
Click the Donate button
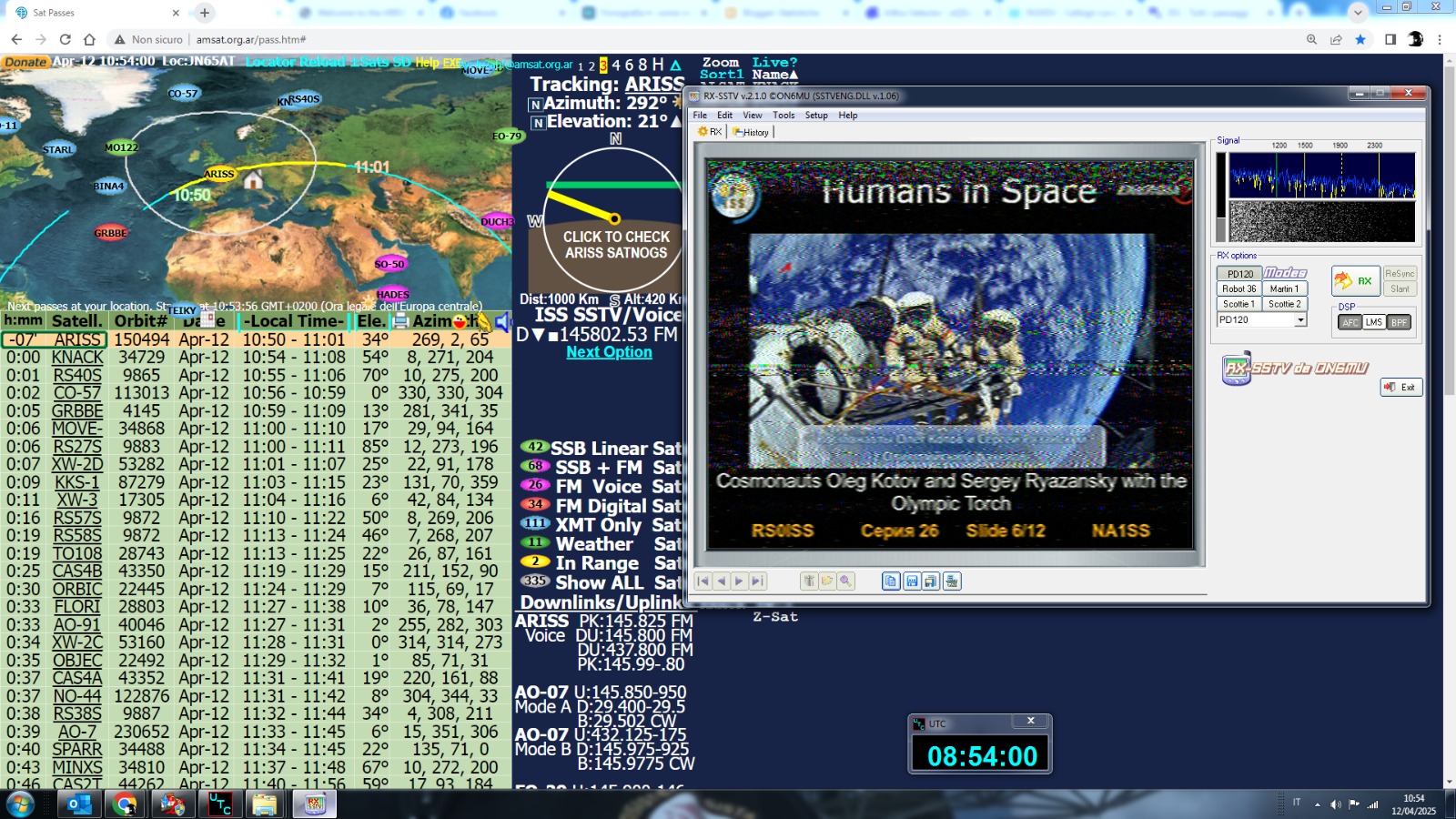pyautogui.click(x=25, y=63)
